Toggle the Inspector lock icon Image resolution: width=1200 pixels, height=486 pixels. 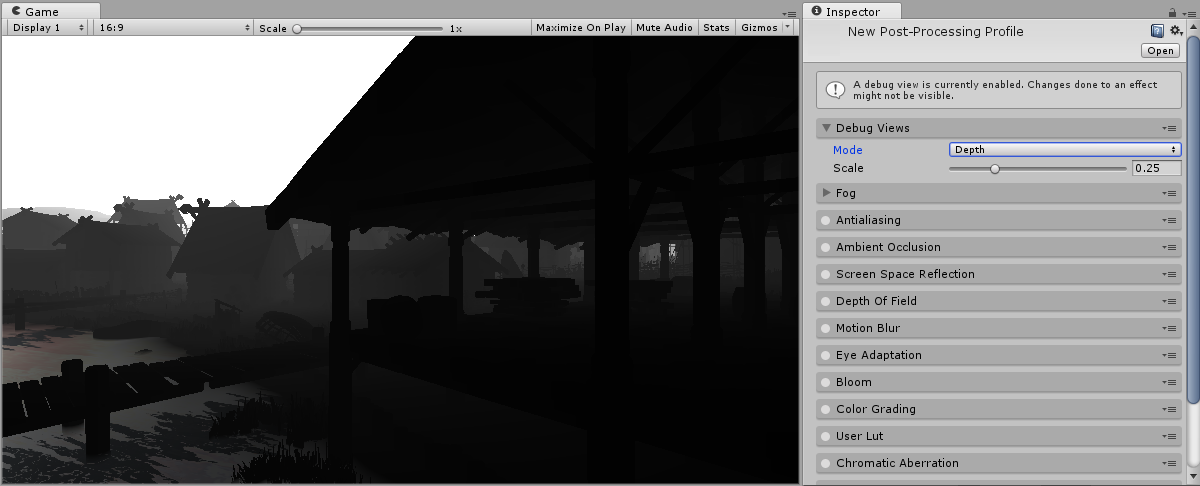[1173, 12]
